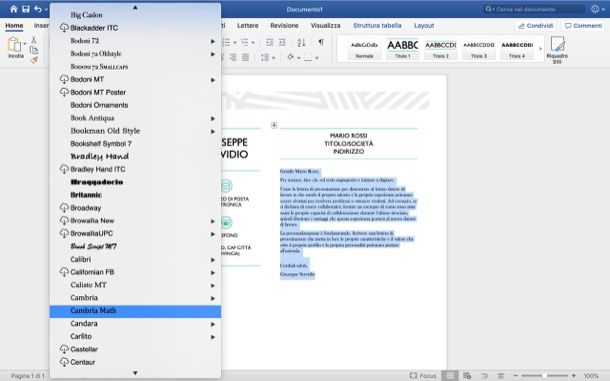Click the A-Z sort icon

point(301,42)
